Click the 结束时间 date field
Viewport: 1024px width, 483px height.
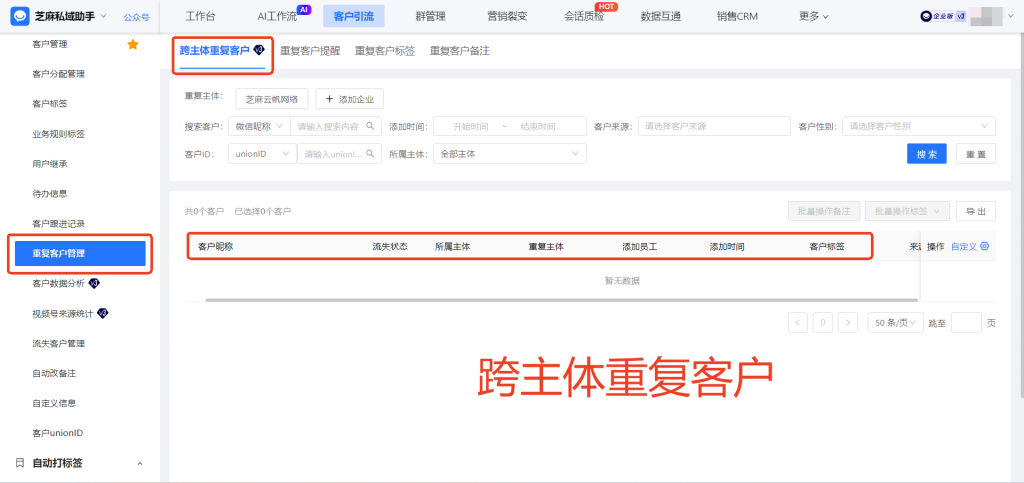click(538, 126)
